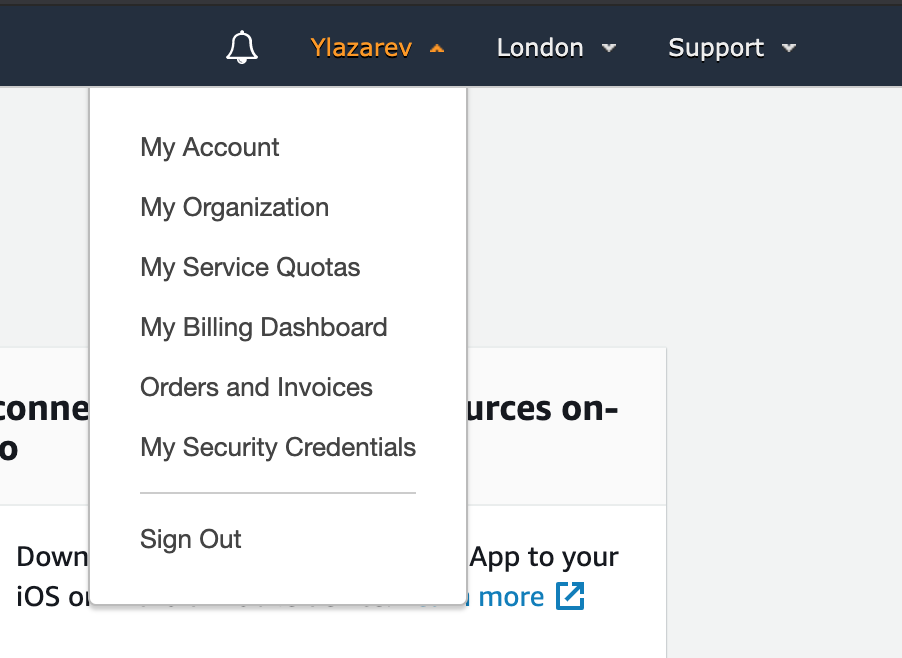This screenshot has width=902, height=658.
Task: Click the 'App to your' description text
Action: pyautogui.click(x=544, y=558)
